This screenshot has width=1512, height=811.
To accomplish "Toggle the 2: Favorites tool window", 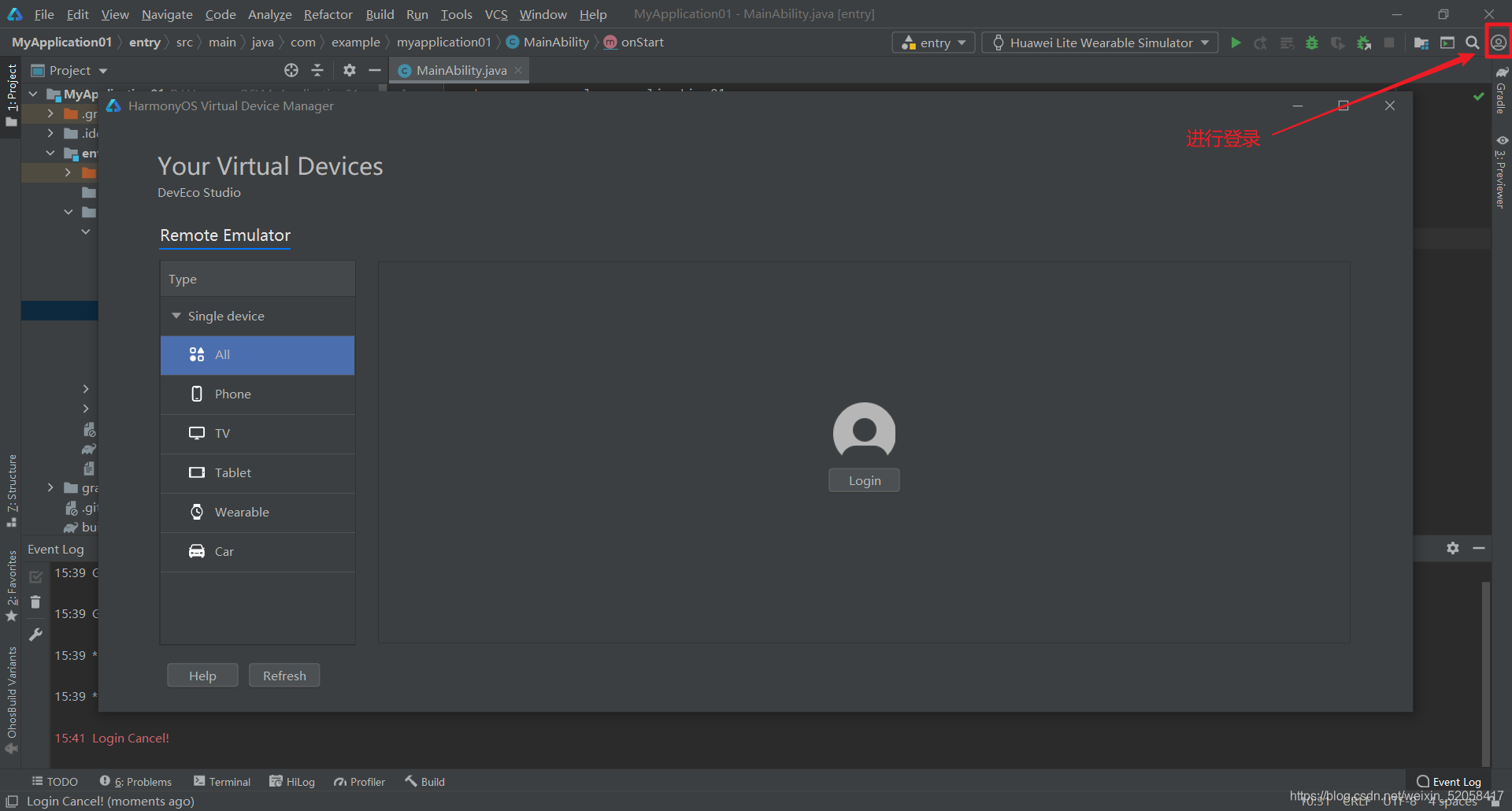I will click(x=11, y=586).
